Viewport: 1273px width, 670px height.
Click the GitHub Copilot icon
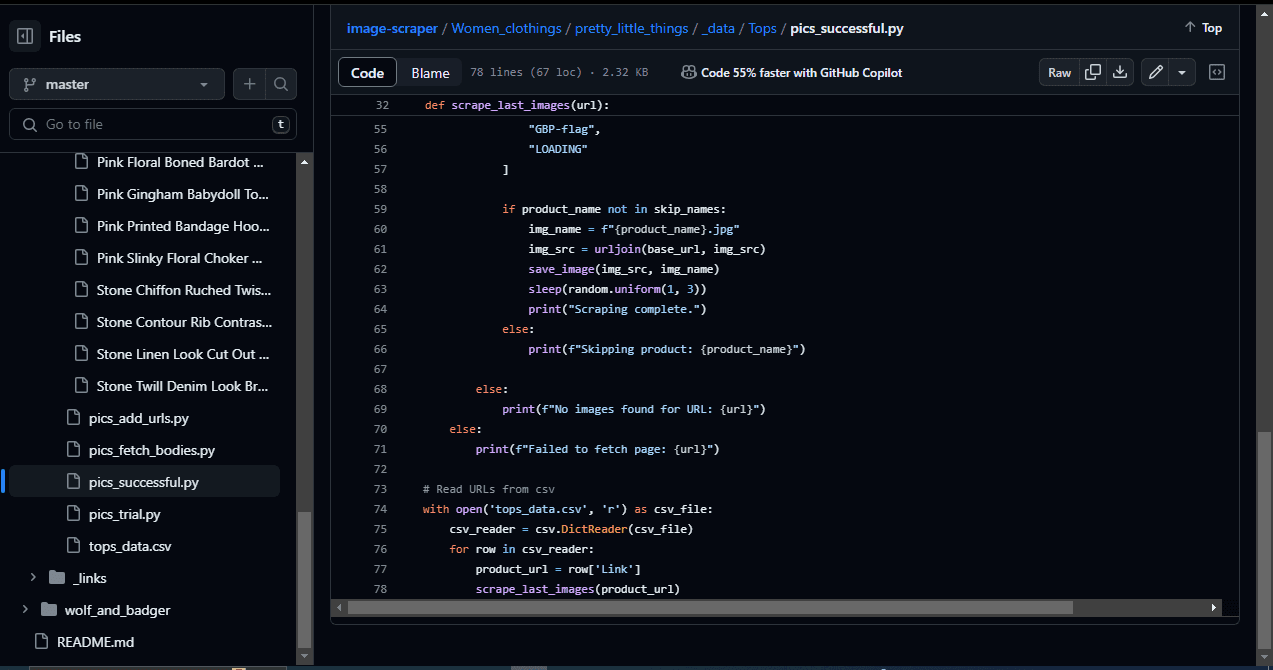[689, 72]
